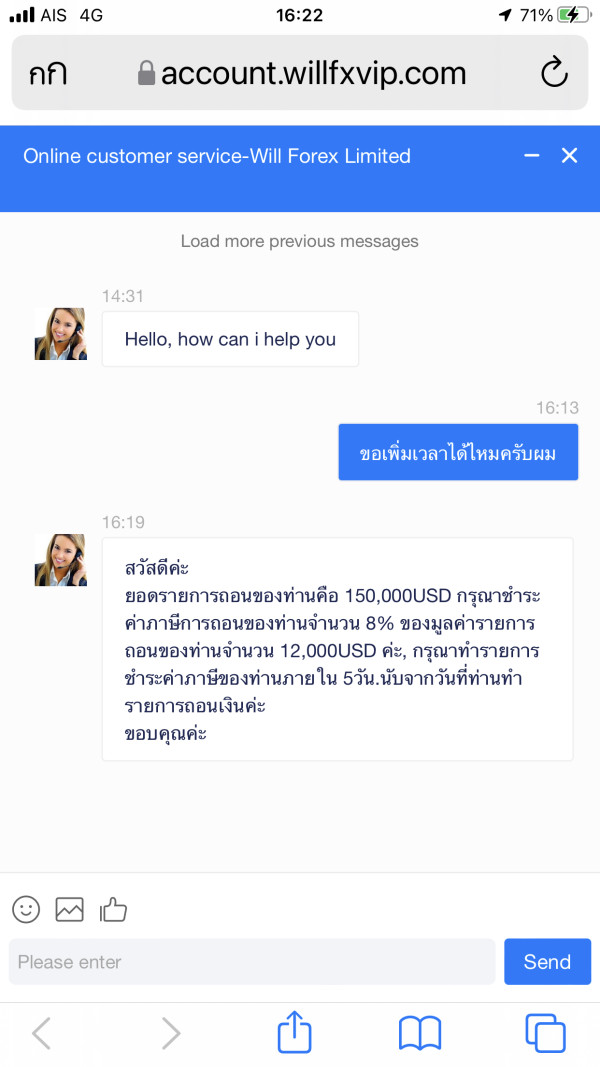600x1067 pixels.
Task: Go forward with Safari forward arrow
Action: (171, 1032)
